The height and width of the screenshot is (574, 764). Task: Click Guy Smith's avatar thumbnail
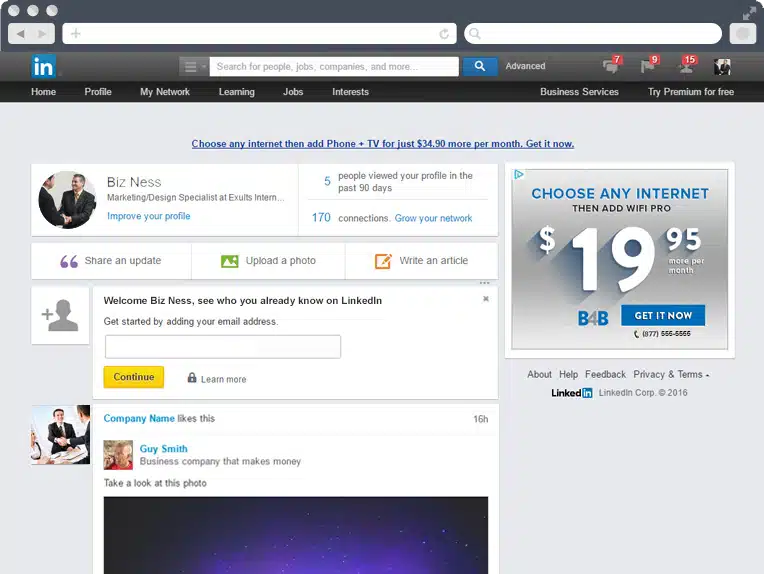118,455
